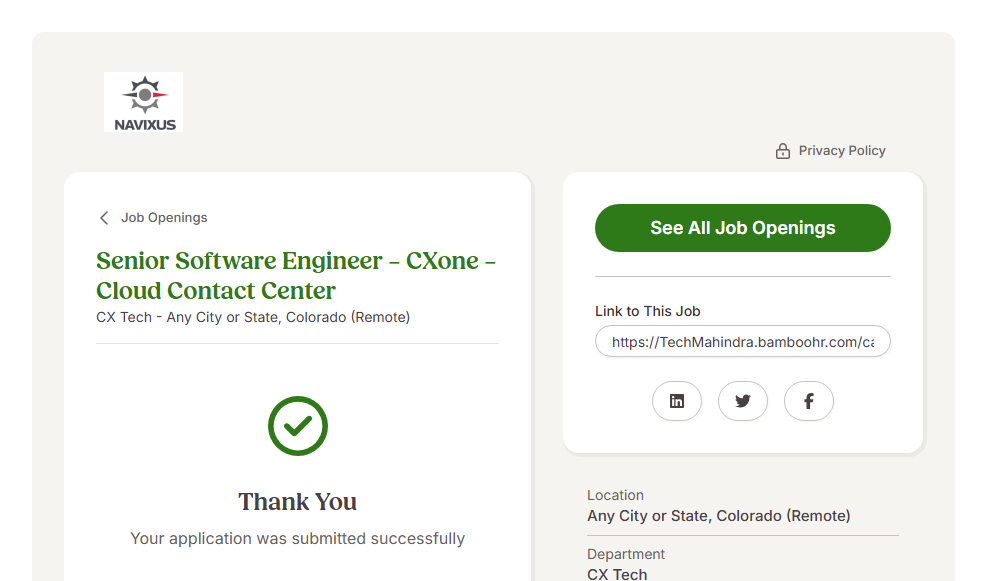Click the lock icon beside Privacy Policy
Viewport: 987px width, 581px height.
[783, 151]
